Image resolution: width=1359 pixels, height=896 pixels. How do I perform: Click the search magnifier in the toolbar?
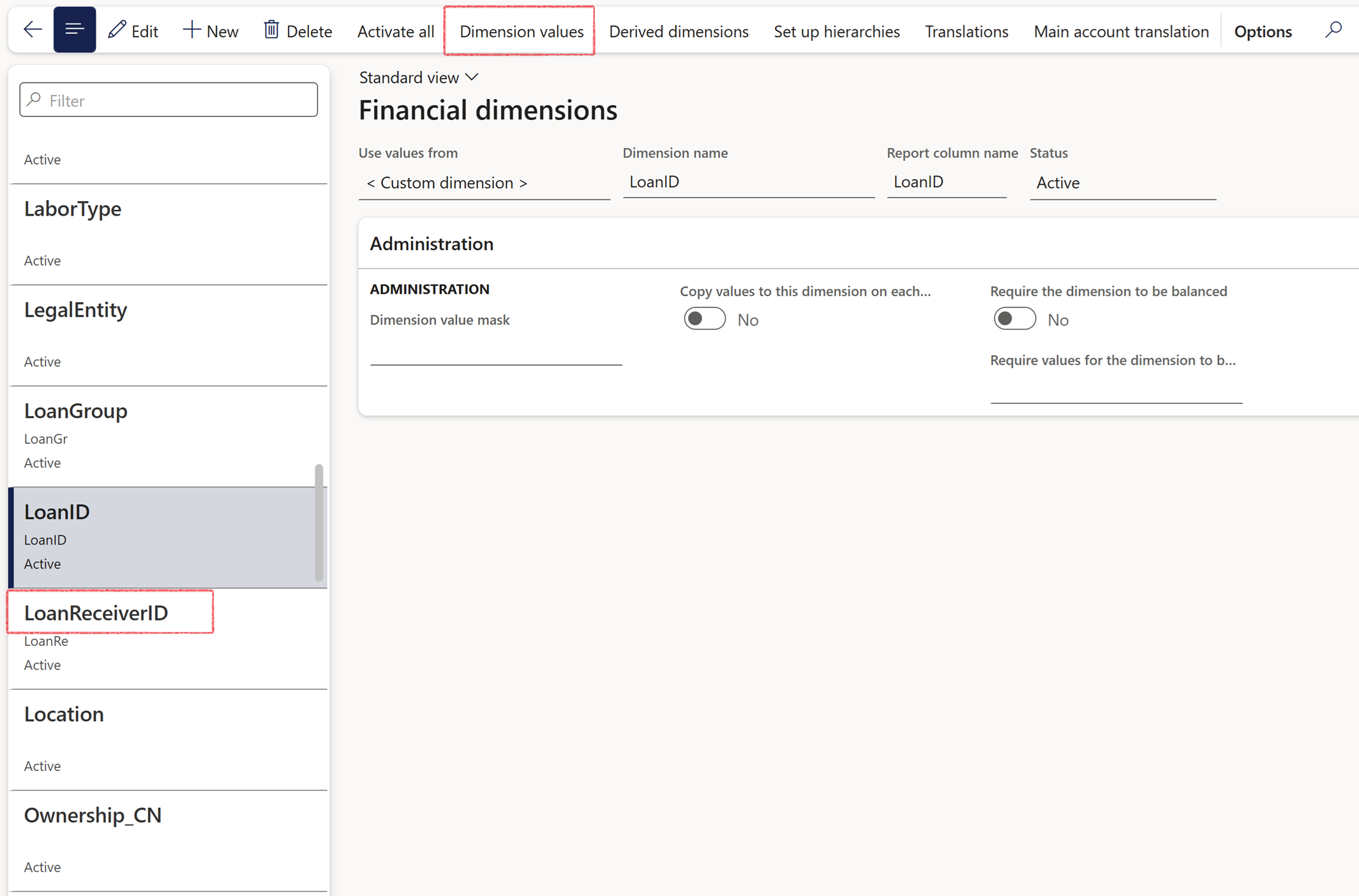click(x=1333, y=30)
